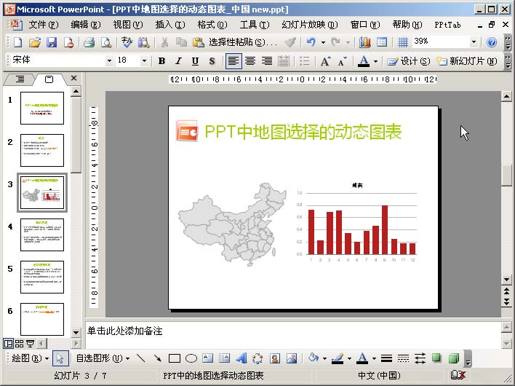Image resolution: width=515 pixels, height=386 pixels.
Task: Click the Help question mark icon
Action: (x=492, y=42)
